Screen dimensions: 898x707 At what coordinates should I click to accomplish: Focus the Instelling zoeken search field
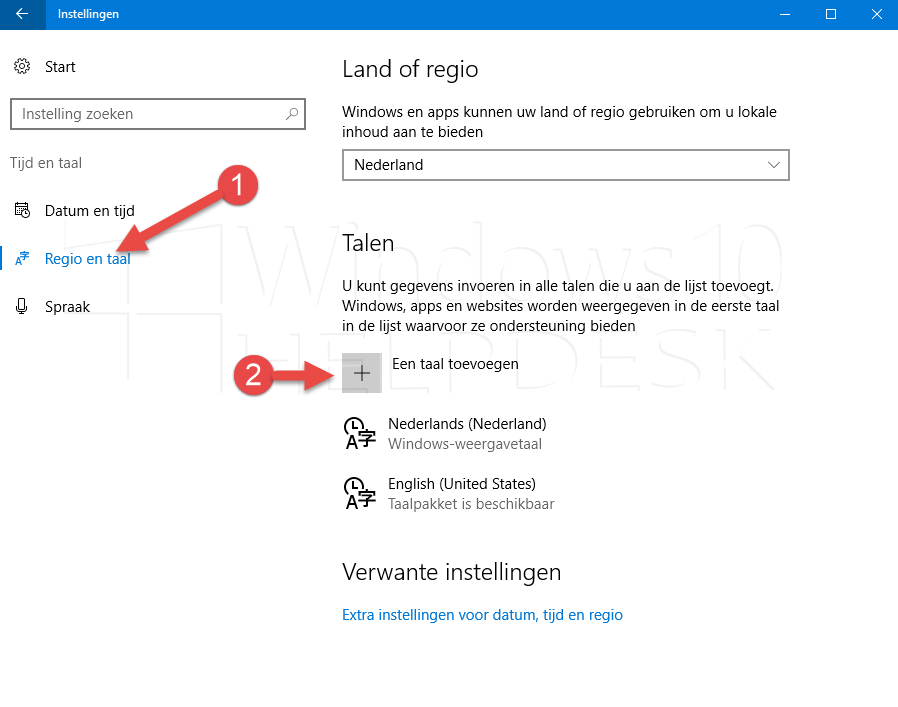click(157, 114)
